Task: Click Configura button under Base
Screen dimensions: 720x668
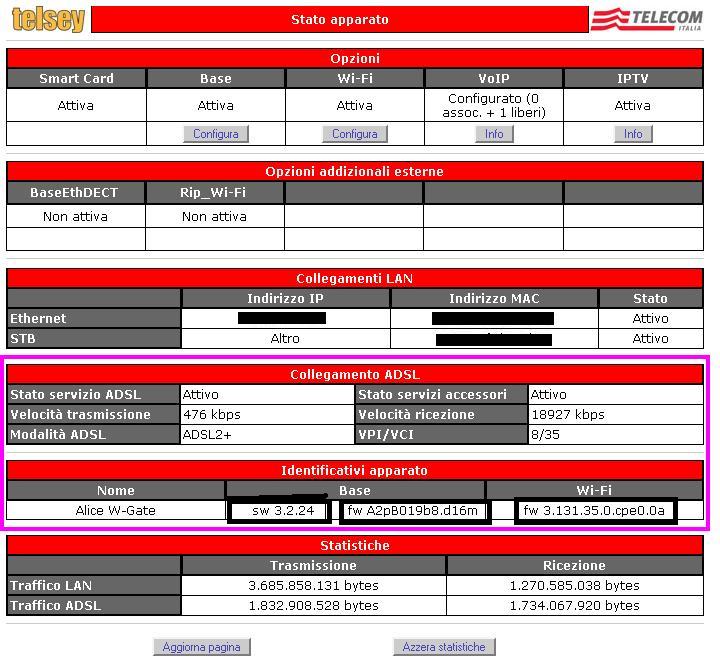Action: point(216,134)
